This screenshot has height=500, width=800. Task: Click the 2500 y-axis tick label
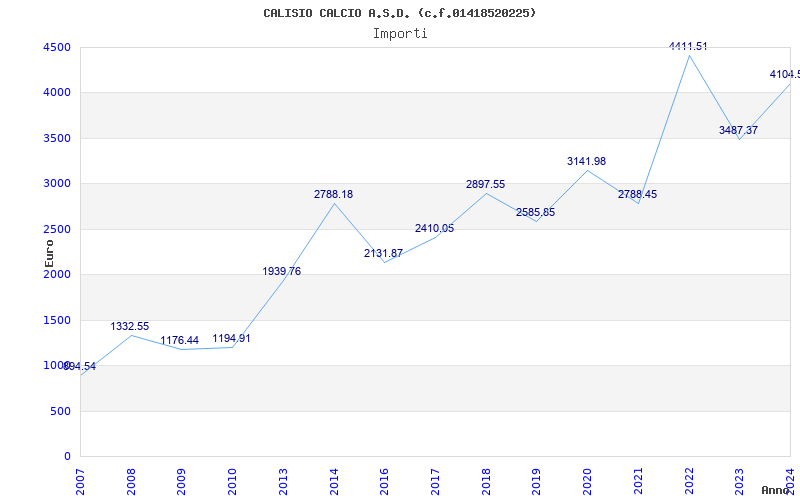click(57, 229)
